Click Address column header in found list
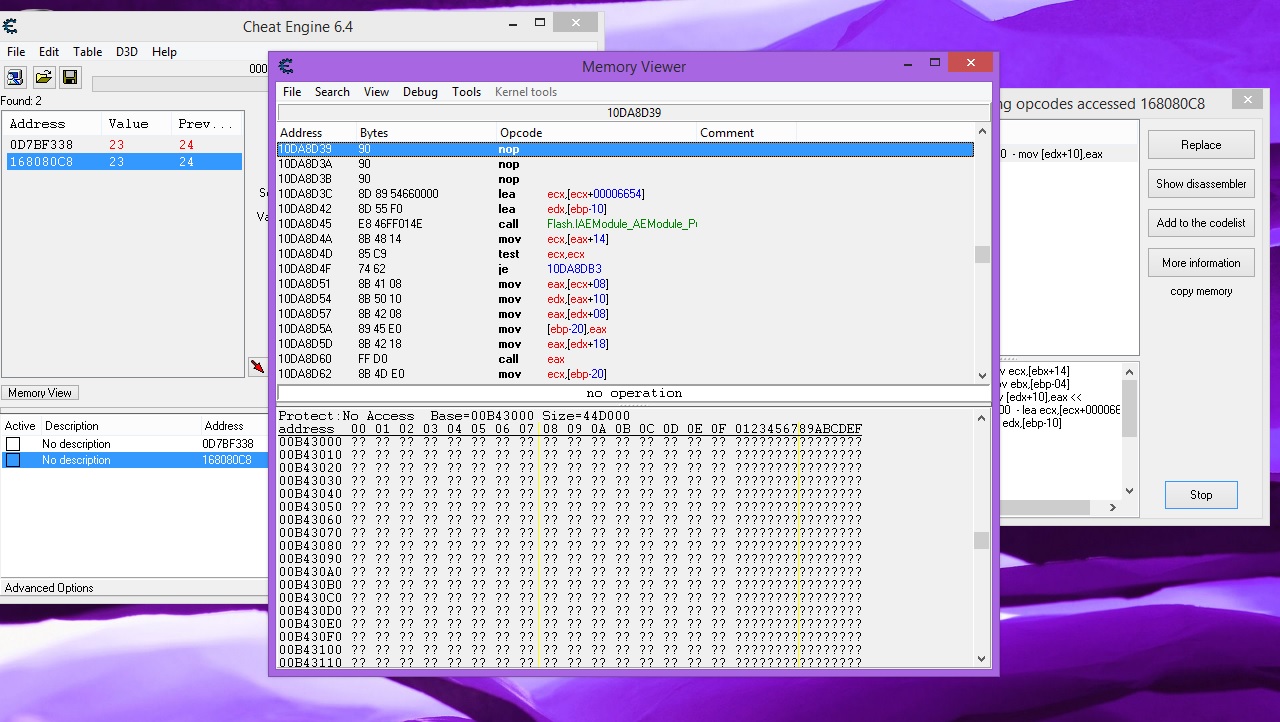The width and height of the screenshot is (1280, 722). click(53, 124)
